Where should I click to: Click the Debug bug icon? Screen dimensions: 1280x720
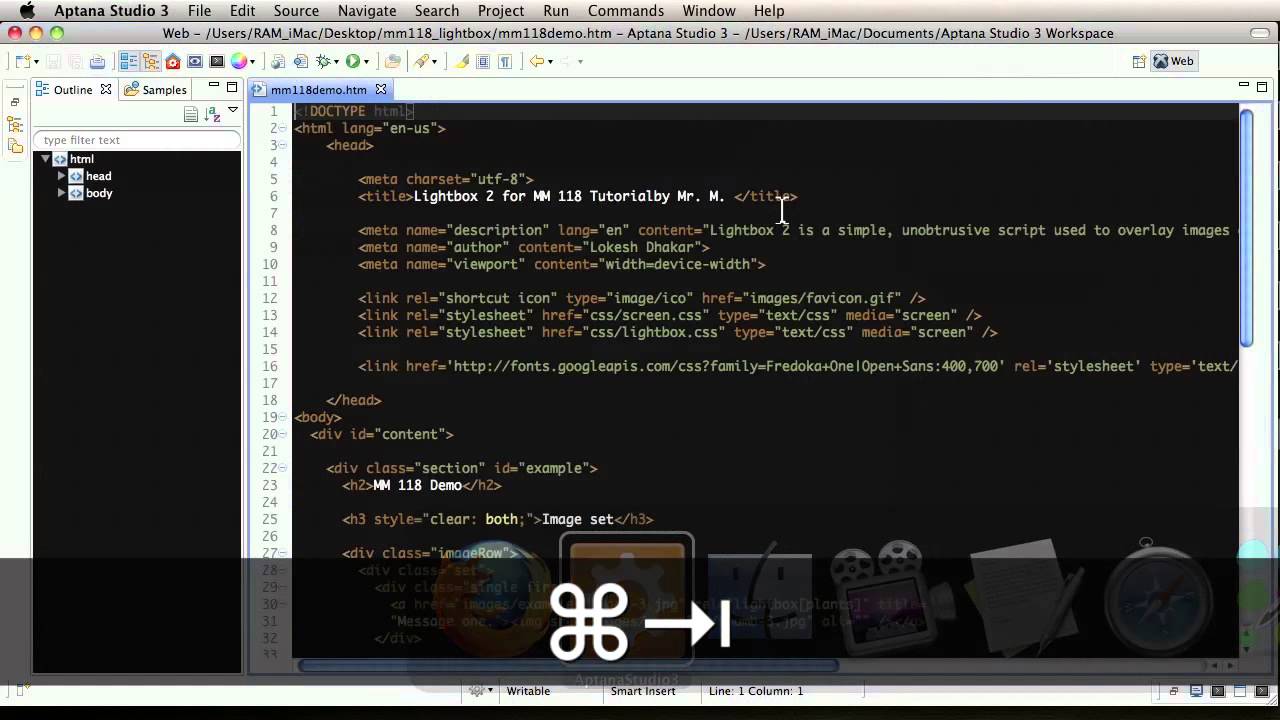pos(322,61)
